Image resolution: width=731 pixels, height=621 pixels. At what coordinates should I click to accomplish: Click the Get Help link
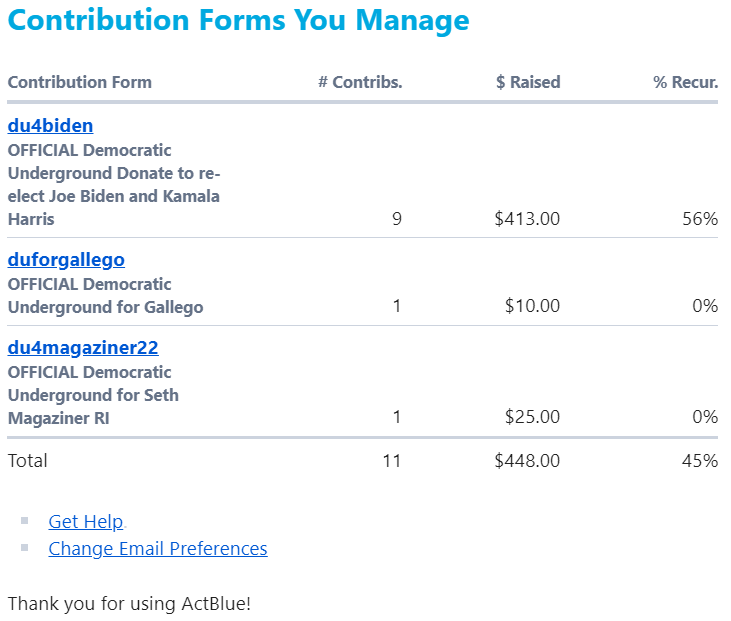(x=86, y=521)
